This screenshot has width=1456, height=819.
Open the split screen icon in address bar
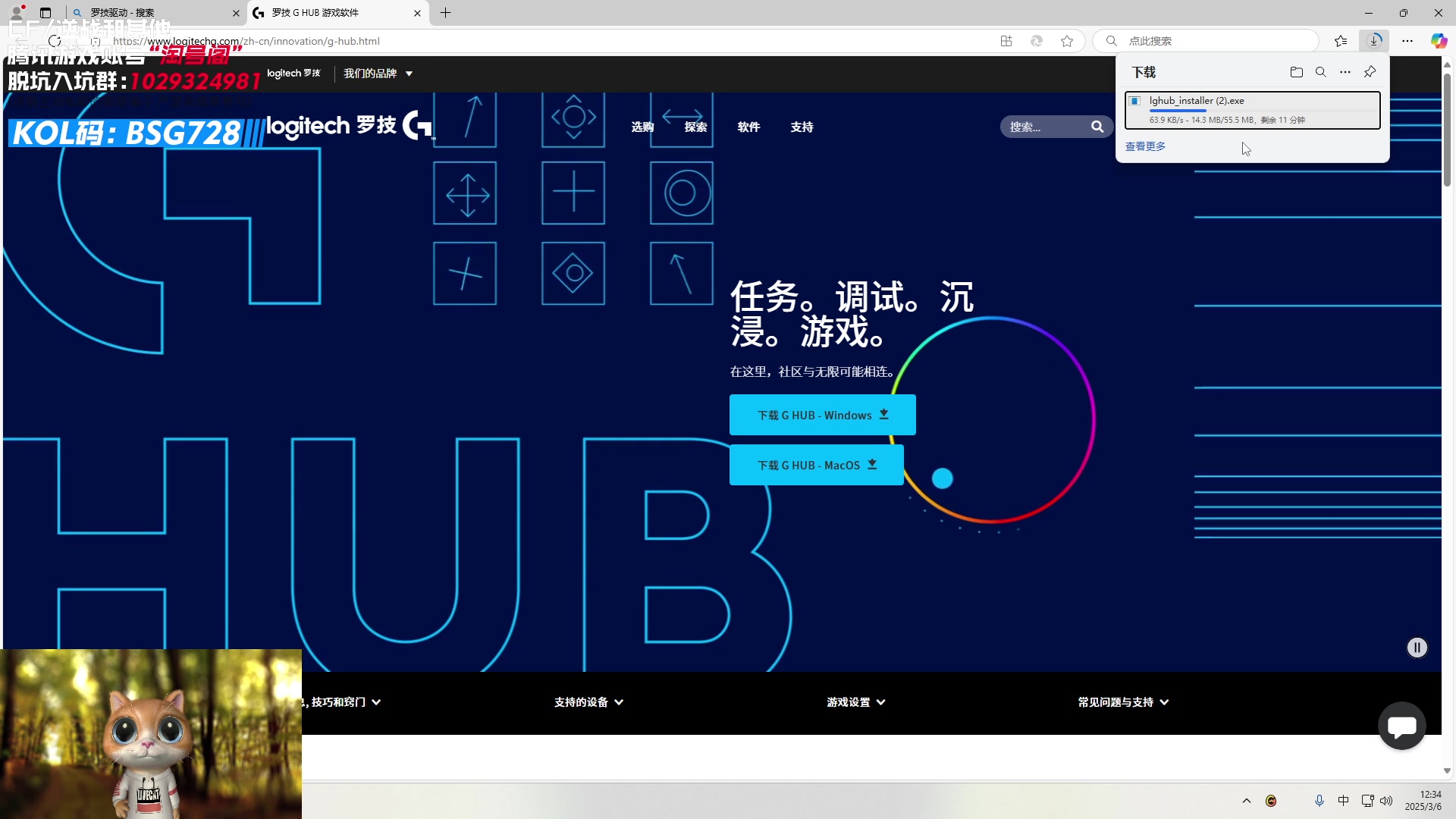click(1006, 41)
